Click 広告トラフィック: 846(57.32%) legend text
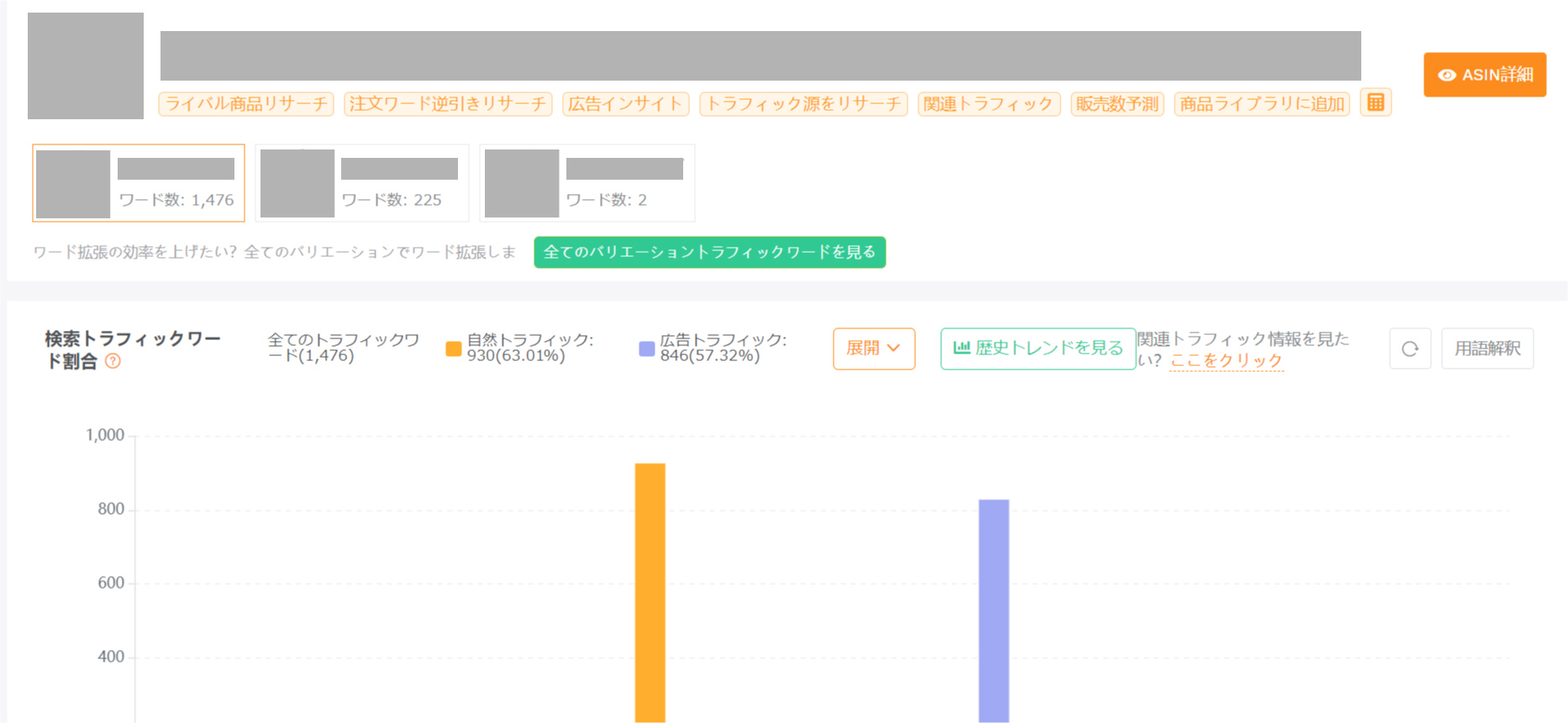This screenshot has height=723, width=1568. click(723, 348)
